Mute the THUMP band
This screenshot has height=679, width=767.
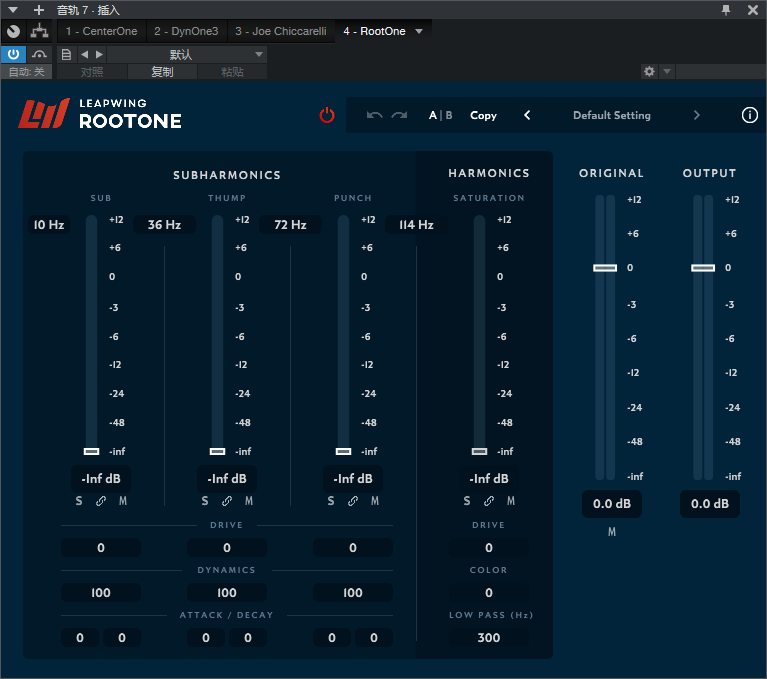(249, 501)
